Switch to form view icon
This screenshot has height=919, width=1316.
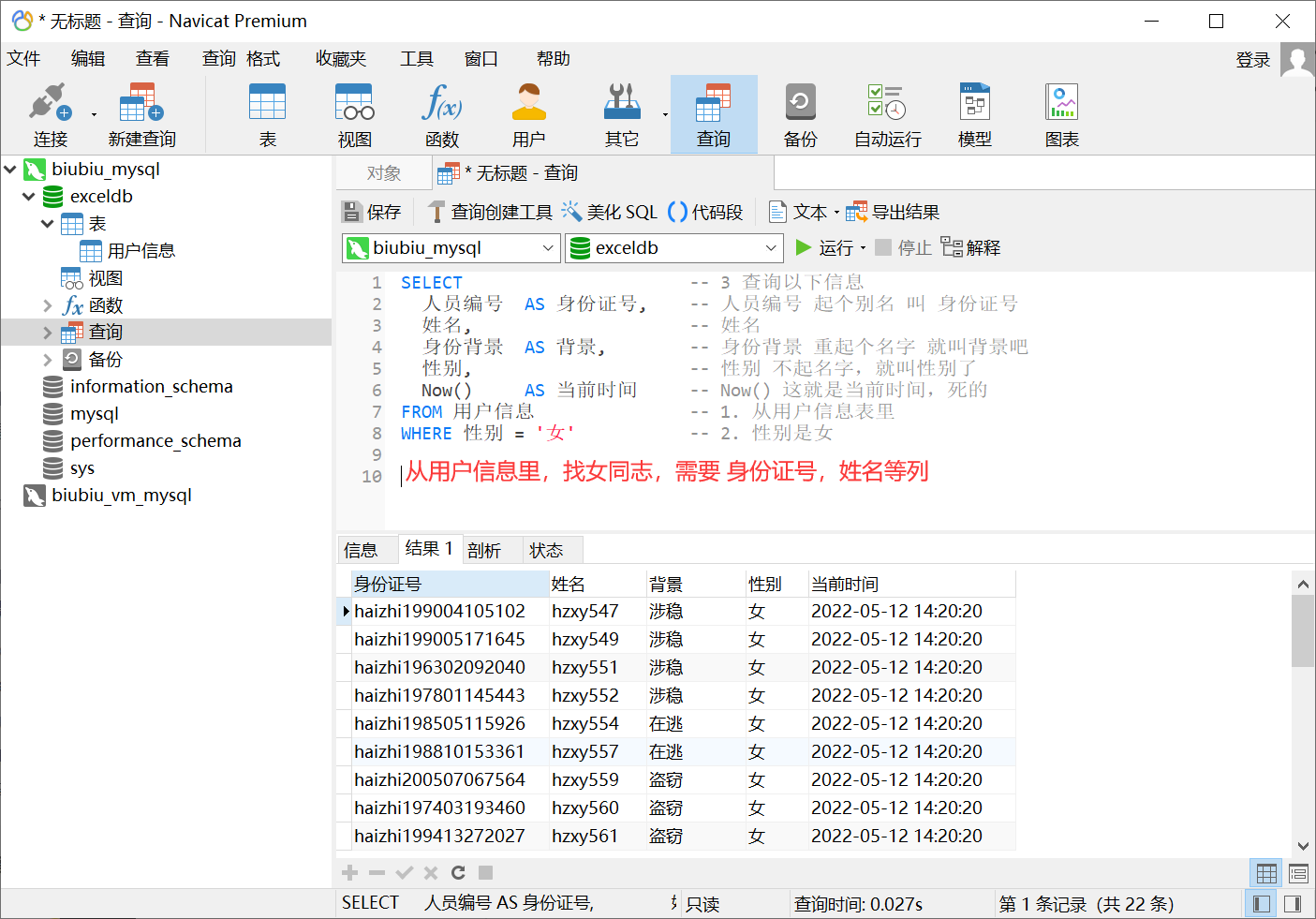1298,874
